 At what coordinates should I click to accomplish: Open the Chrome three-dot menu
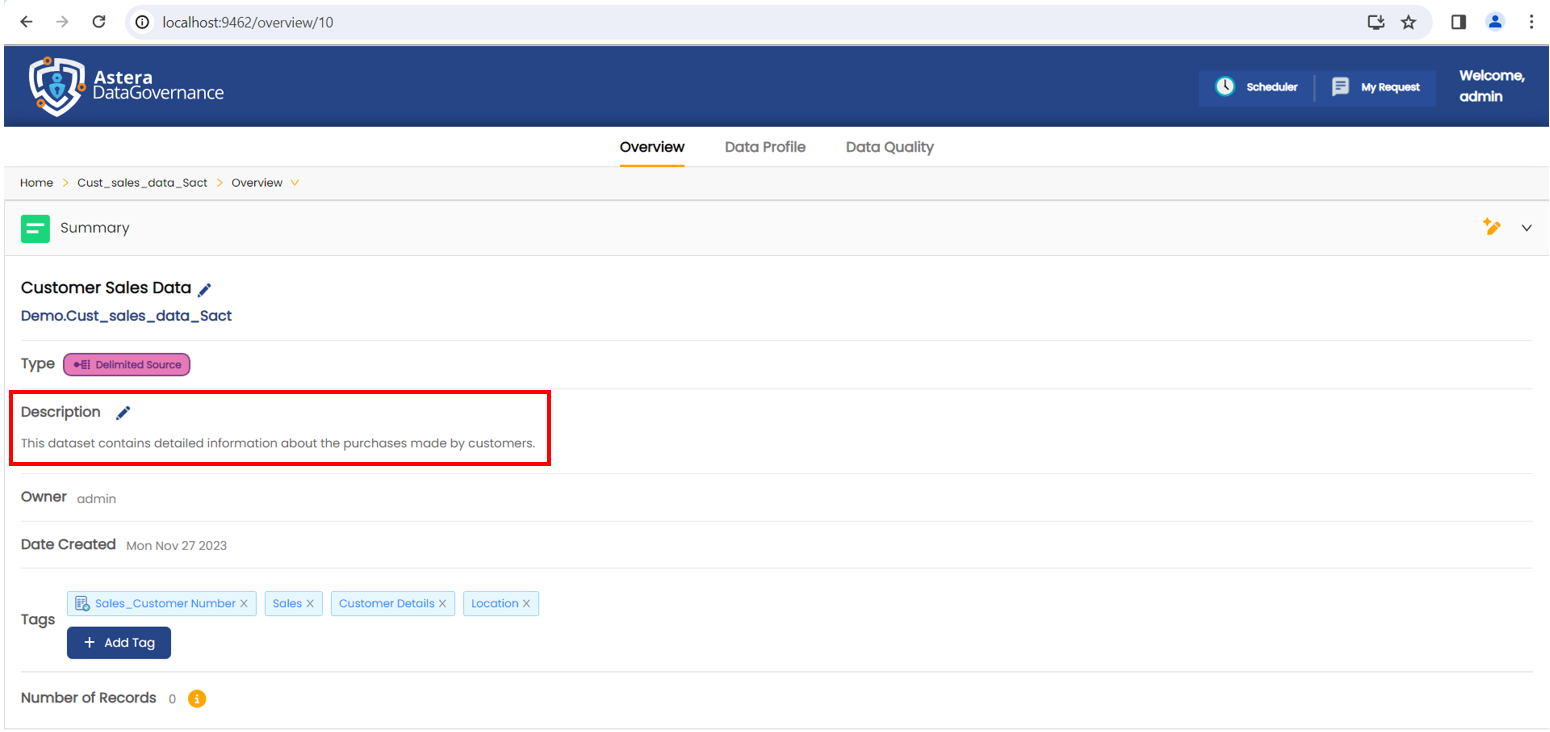tap(1531, 22)
